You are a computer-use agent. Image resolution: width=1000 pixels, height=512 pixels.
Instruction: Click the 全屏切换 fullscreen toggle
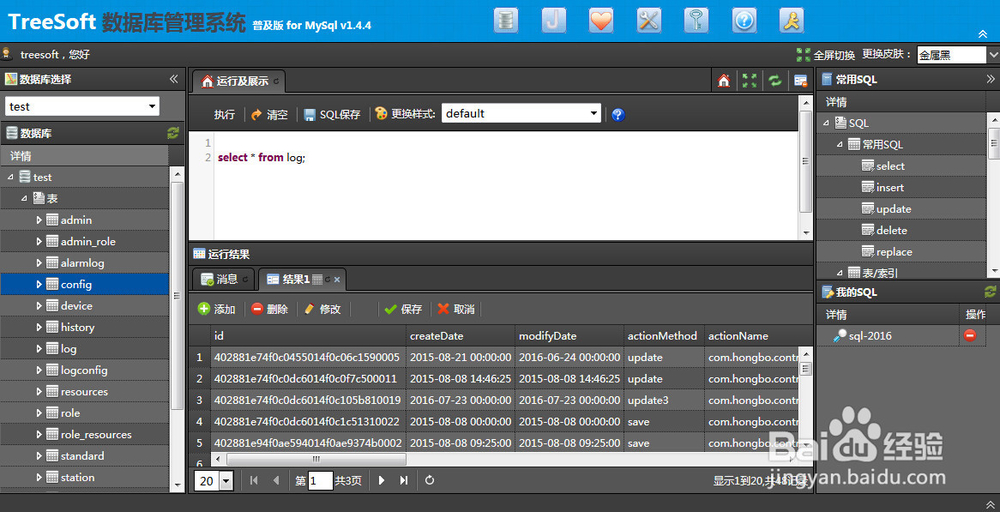pyautogui.click(x=825, y=55)
